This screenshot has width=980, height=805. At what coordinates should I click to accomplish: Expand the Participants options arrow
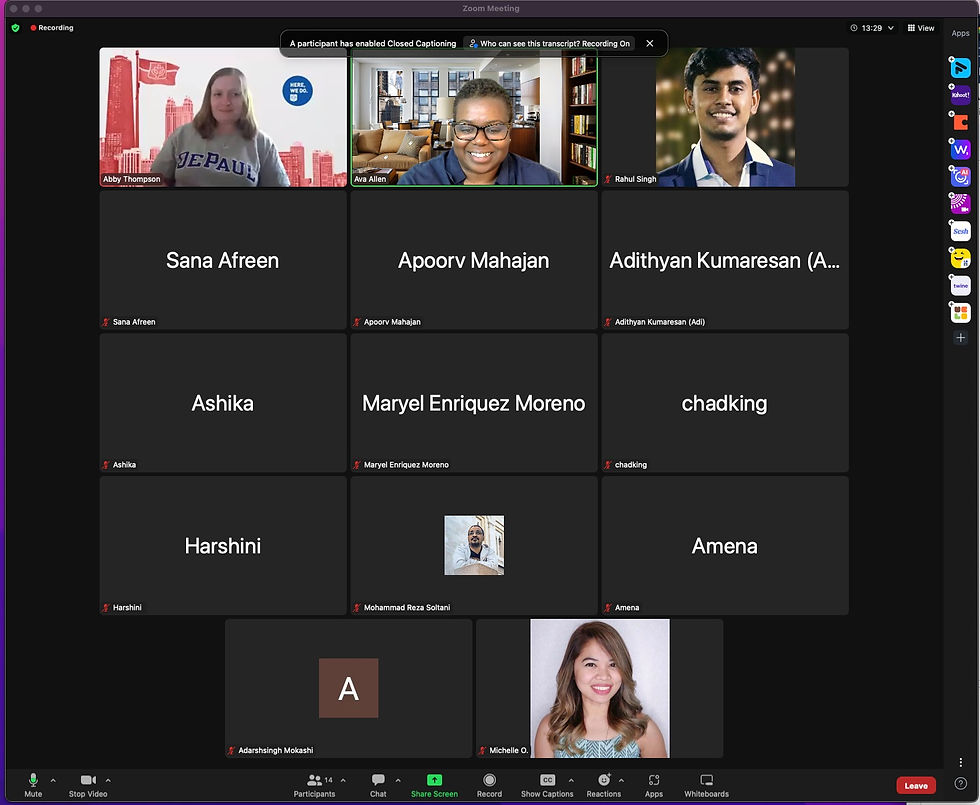pyautogui.click(x=343, y=780)
